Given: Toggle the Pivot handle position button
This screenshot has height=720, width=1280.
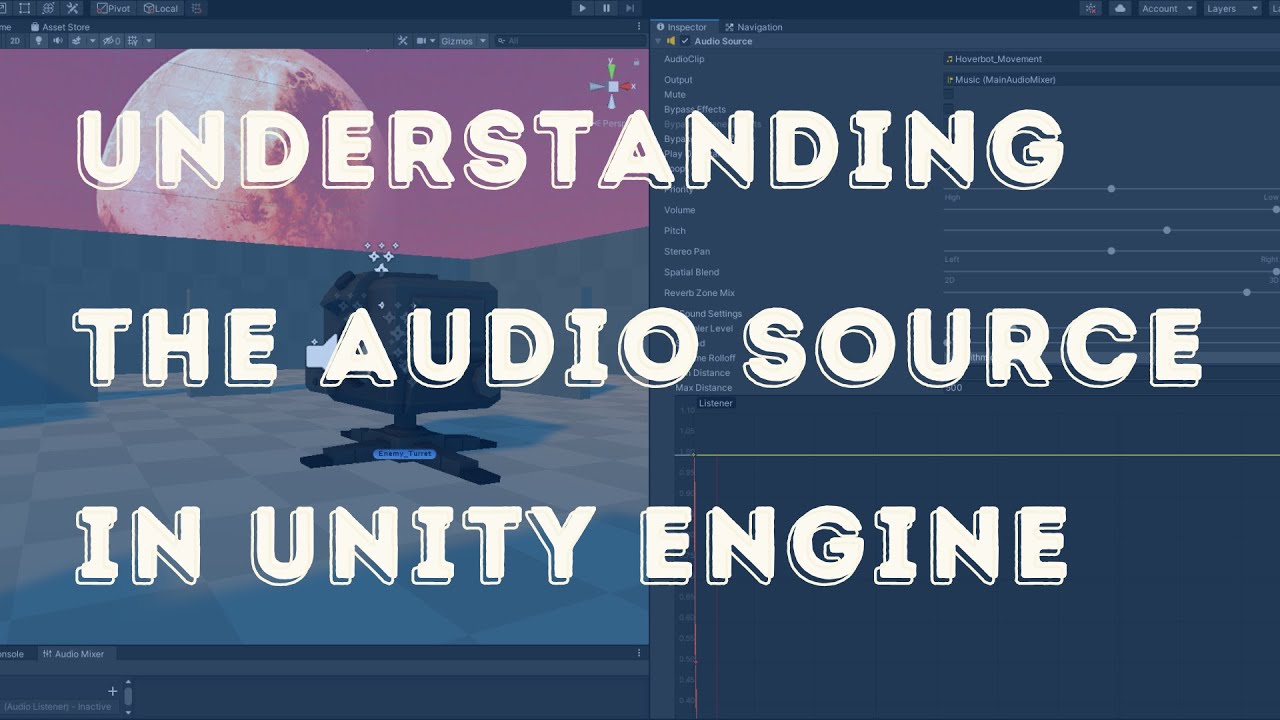Looking at the screenshot, I should coord(113,8).
